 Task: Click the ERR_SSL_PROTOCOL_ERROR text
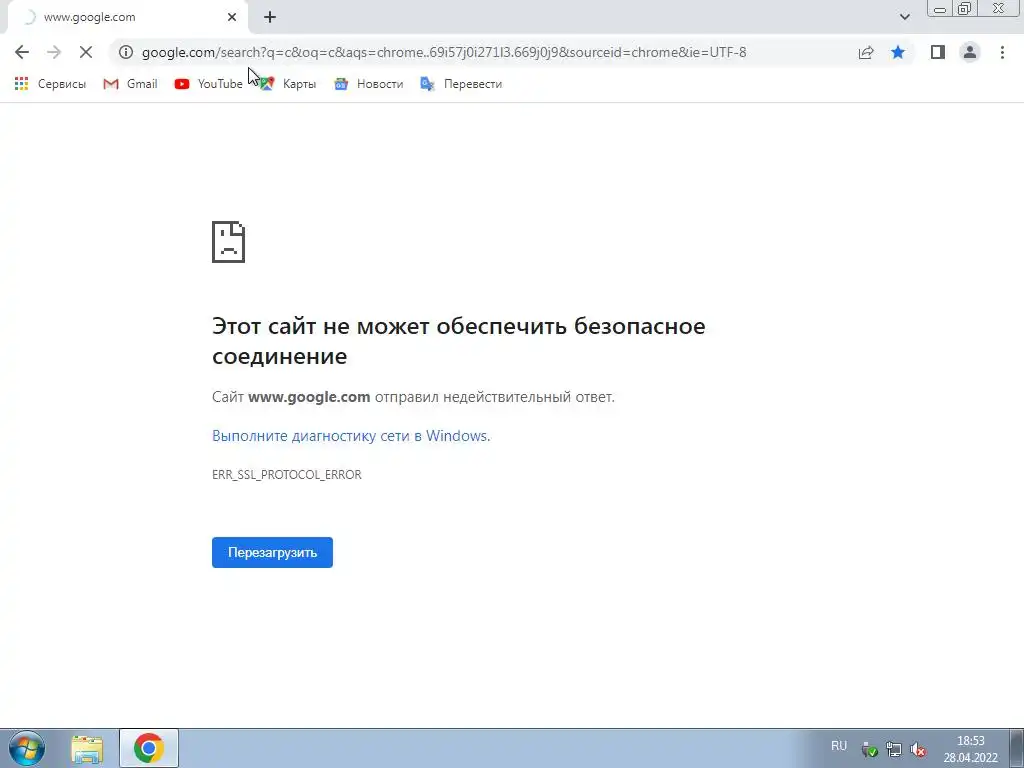[x=287, y=475]
